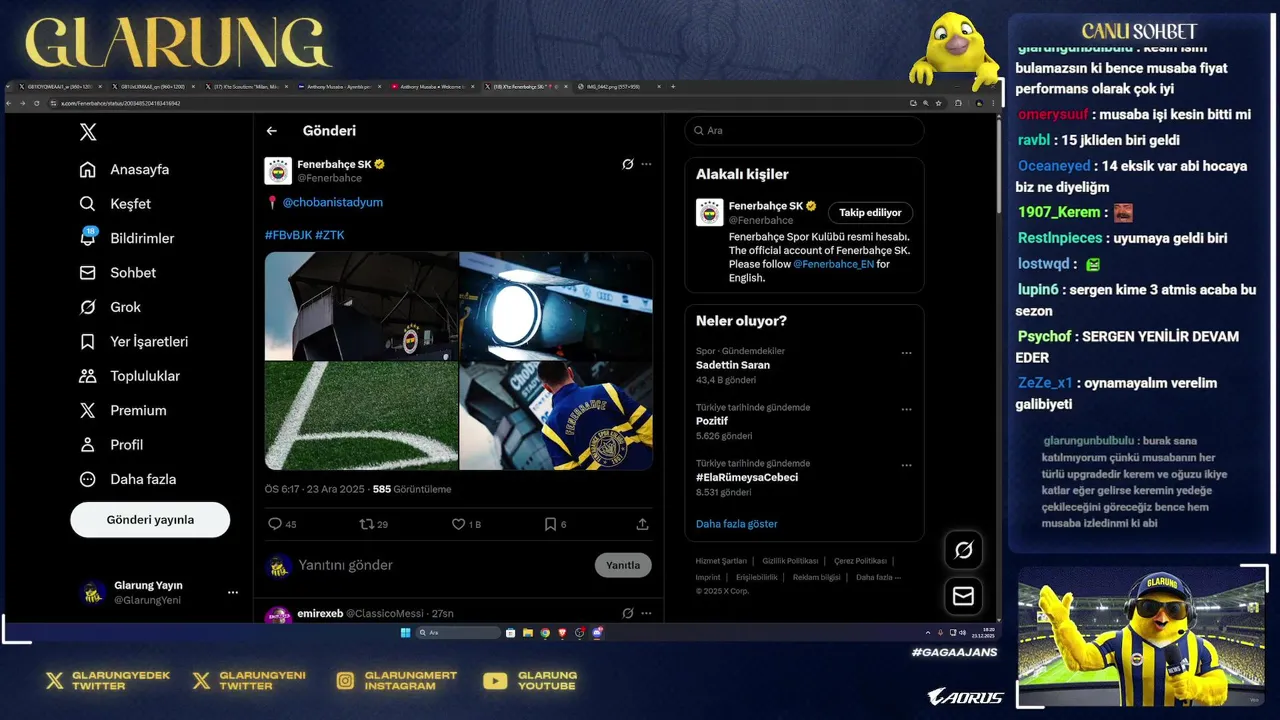Open Çerez Politikası footer link
The width and height of the screenshot is (1280, 720).
point(860,561)
